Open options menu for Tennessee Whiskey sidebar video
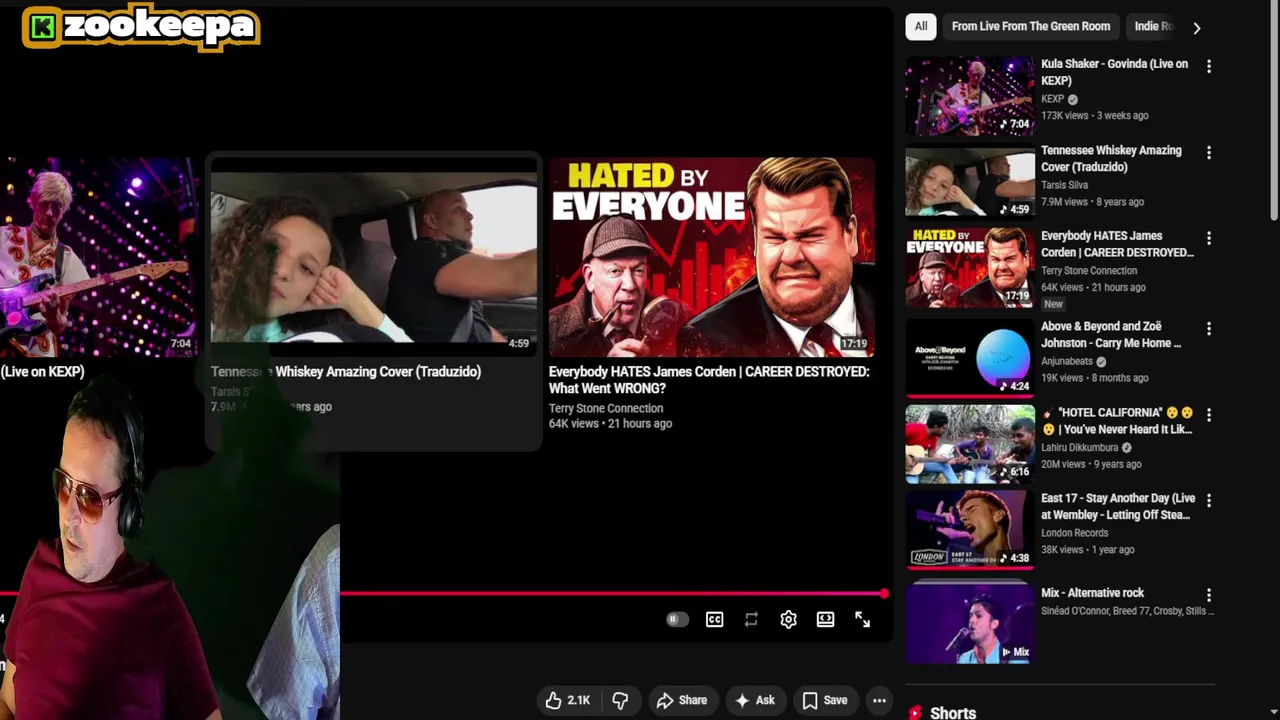 tap(1209, 153)
